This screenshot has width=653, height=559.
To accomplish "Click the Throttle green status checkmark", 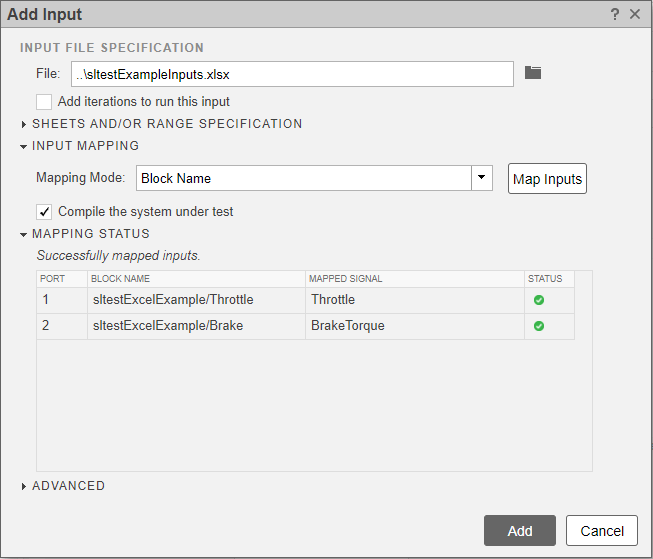I will pos(539,299).
